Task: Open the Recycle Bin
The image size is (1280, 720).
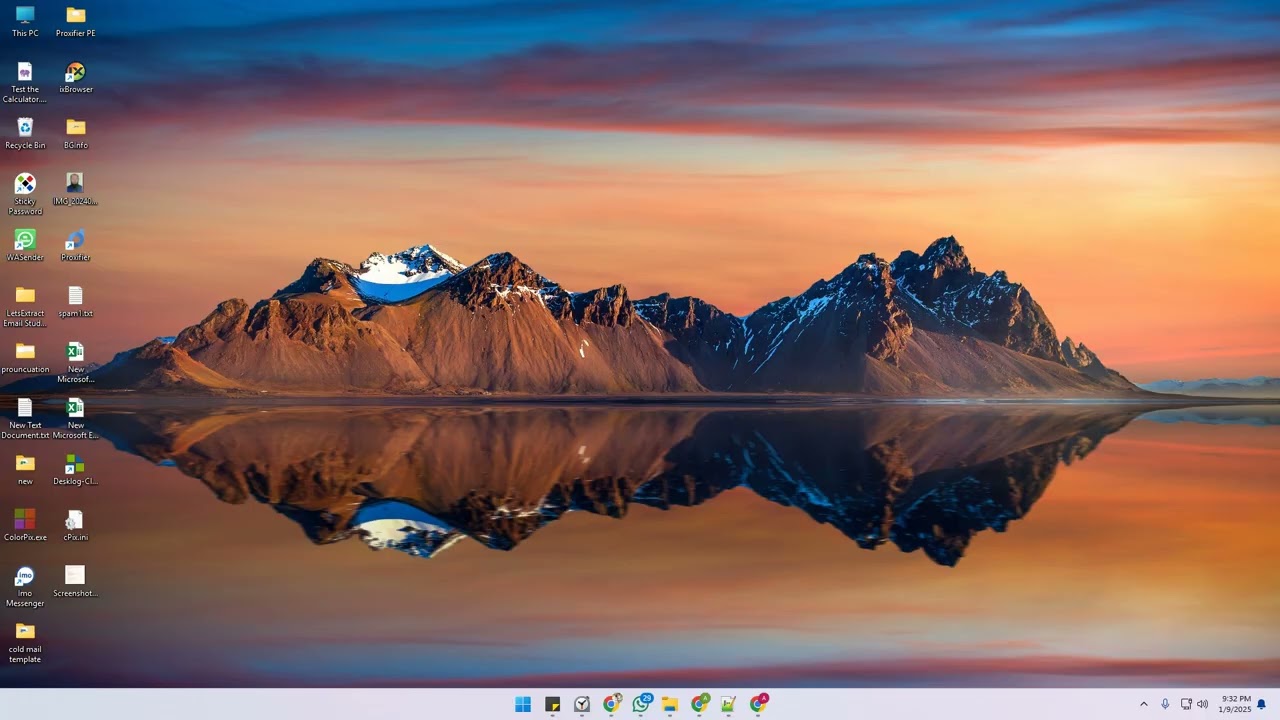Action: (25, 134)
